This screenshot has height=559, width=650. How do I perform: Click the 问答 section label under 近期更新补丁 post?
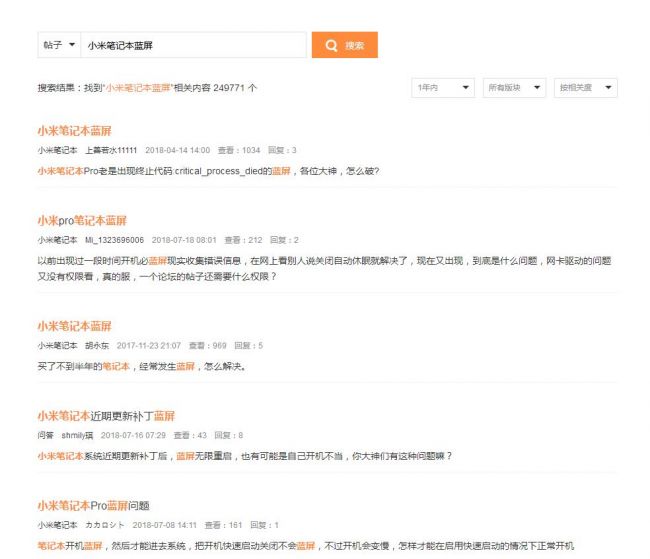[x=46, y=435]
